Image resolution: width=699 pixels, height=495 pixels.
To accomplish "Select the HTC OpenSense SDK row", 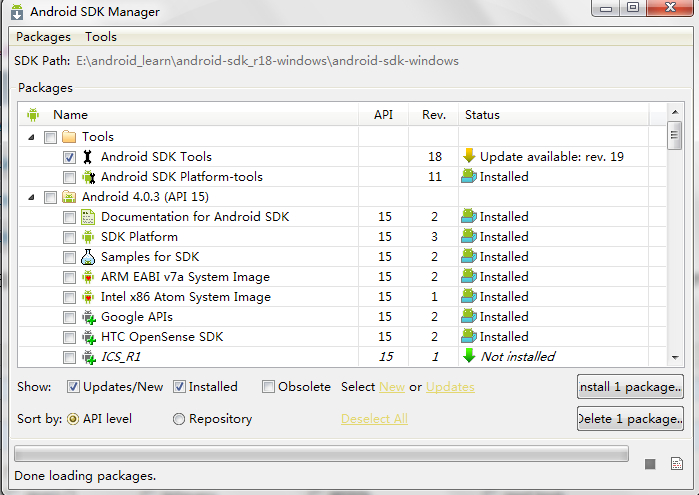I will click(x=342, y=337).
